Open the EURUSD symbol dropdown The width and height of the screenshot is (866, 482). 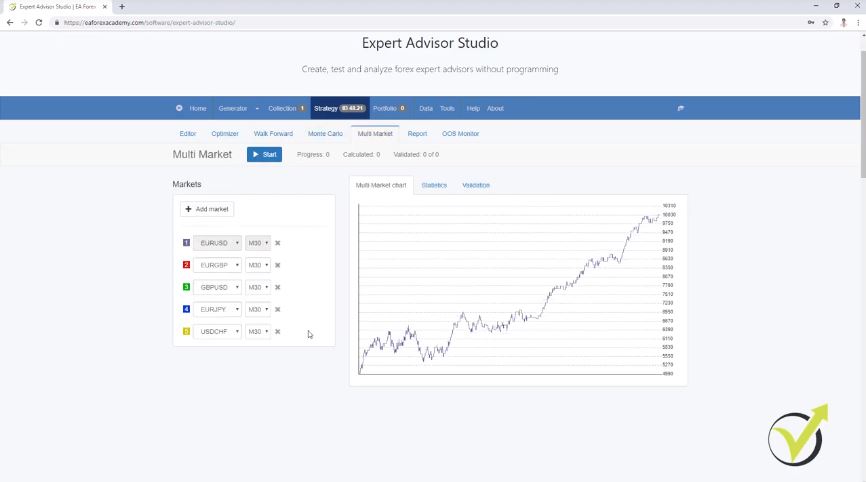coord(217,243)
